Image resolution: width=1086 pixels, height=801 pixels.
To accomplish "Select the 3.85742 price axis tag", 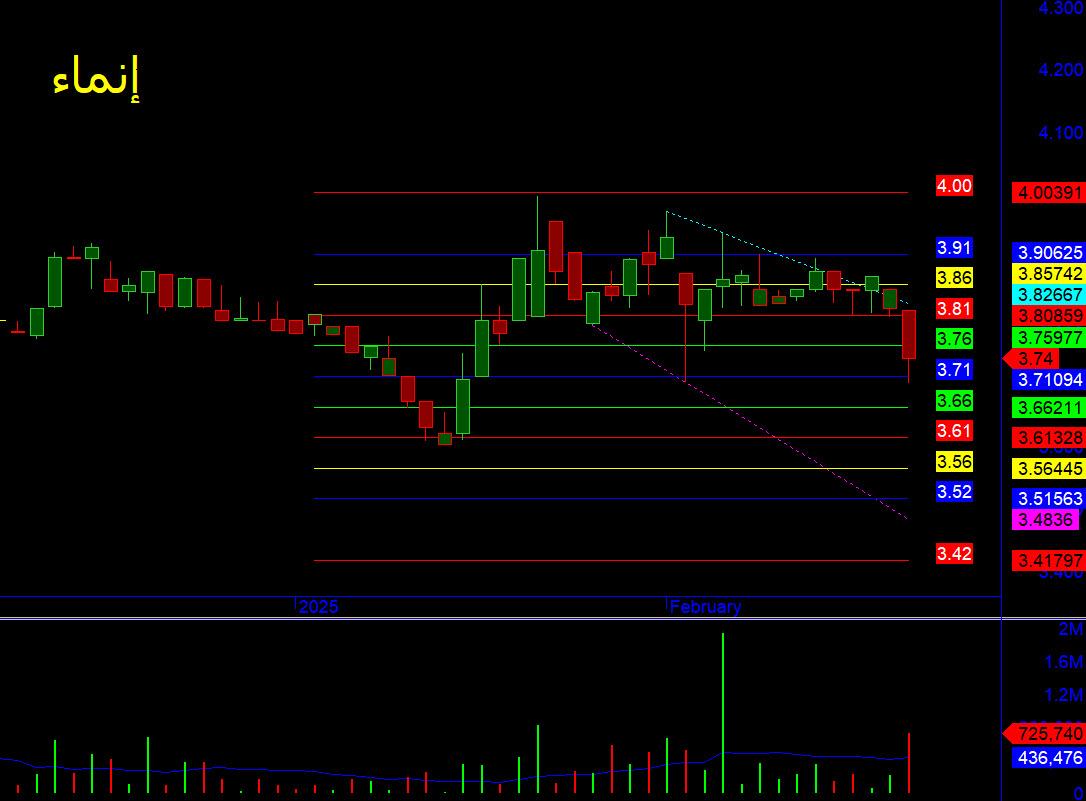I will point(1049,273).
